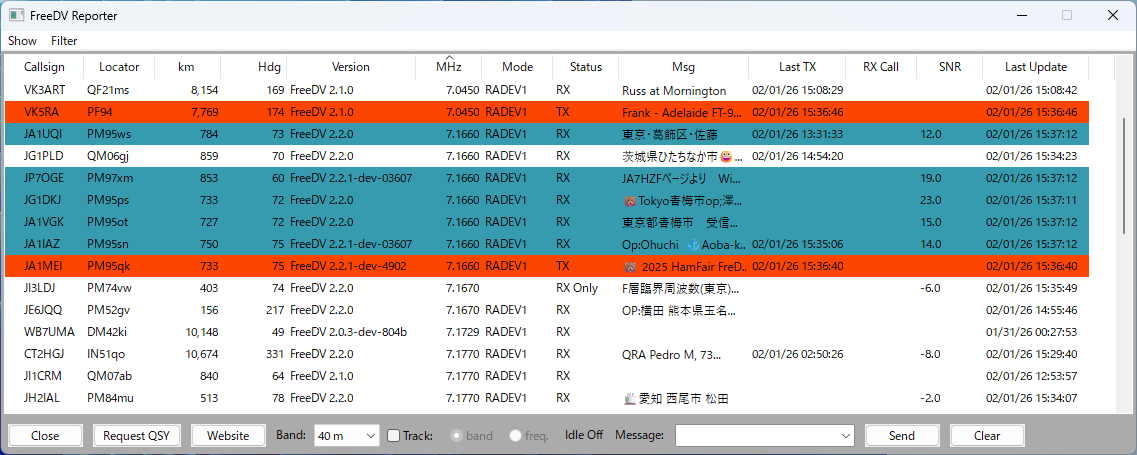
Task: Click the Clear button
Action: tap(987, 435)
